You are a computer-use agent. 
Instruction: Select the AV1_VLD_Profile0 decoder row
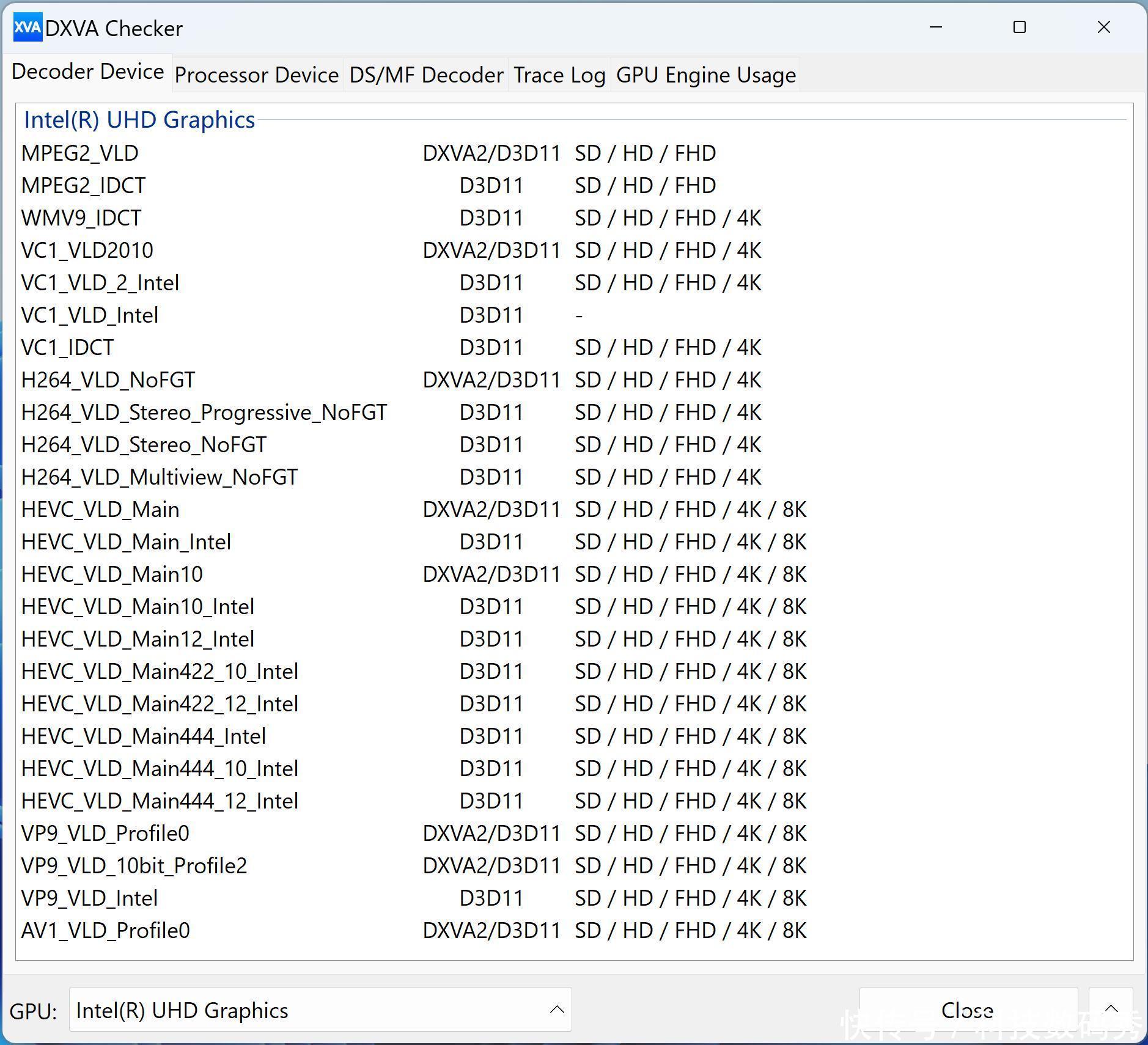click(106, 931)
